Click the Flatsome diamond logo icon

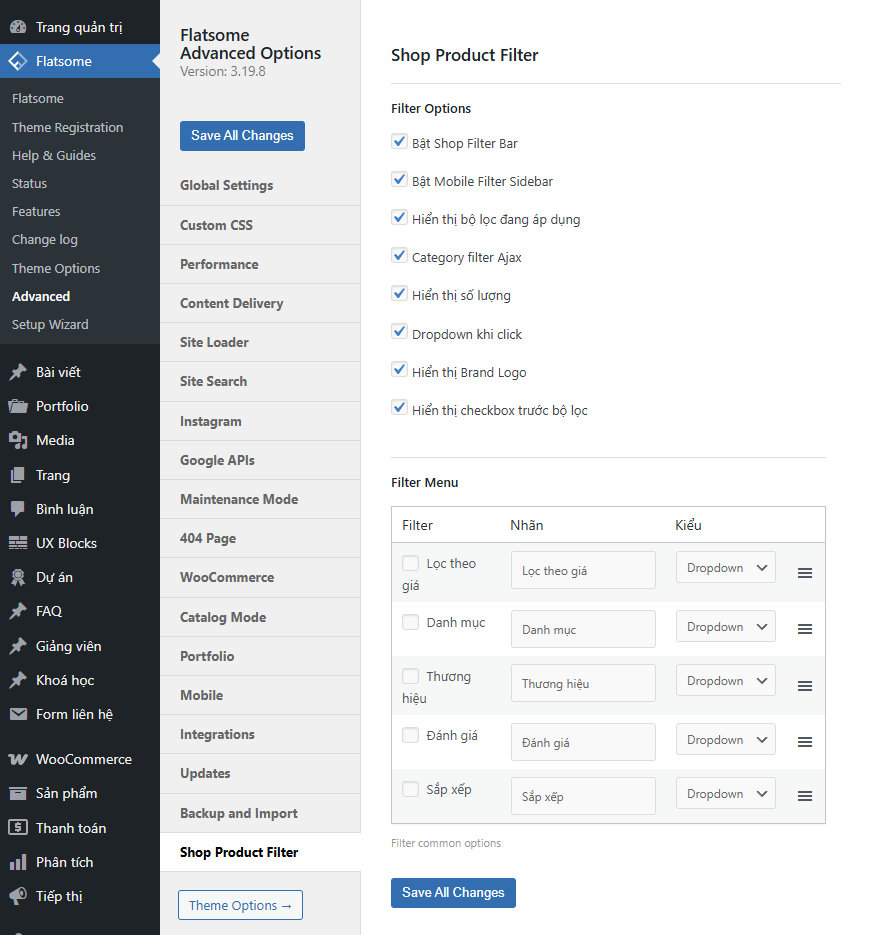[x=18, y=61]
